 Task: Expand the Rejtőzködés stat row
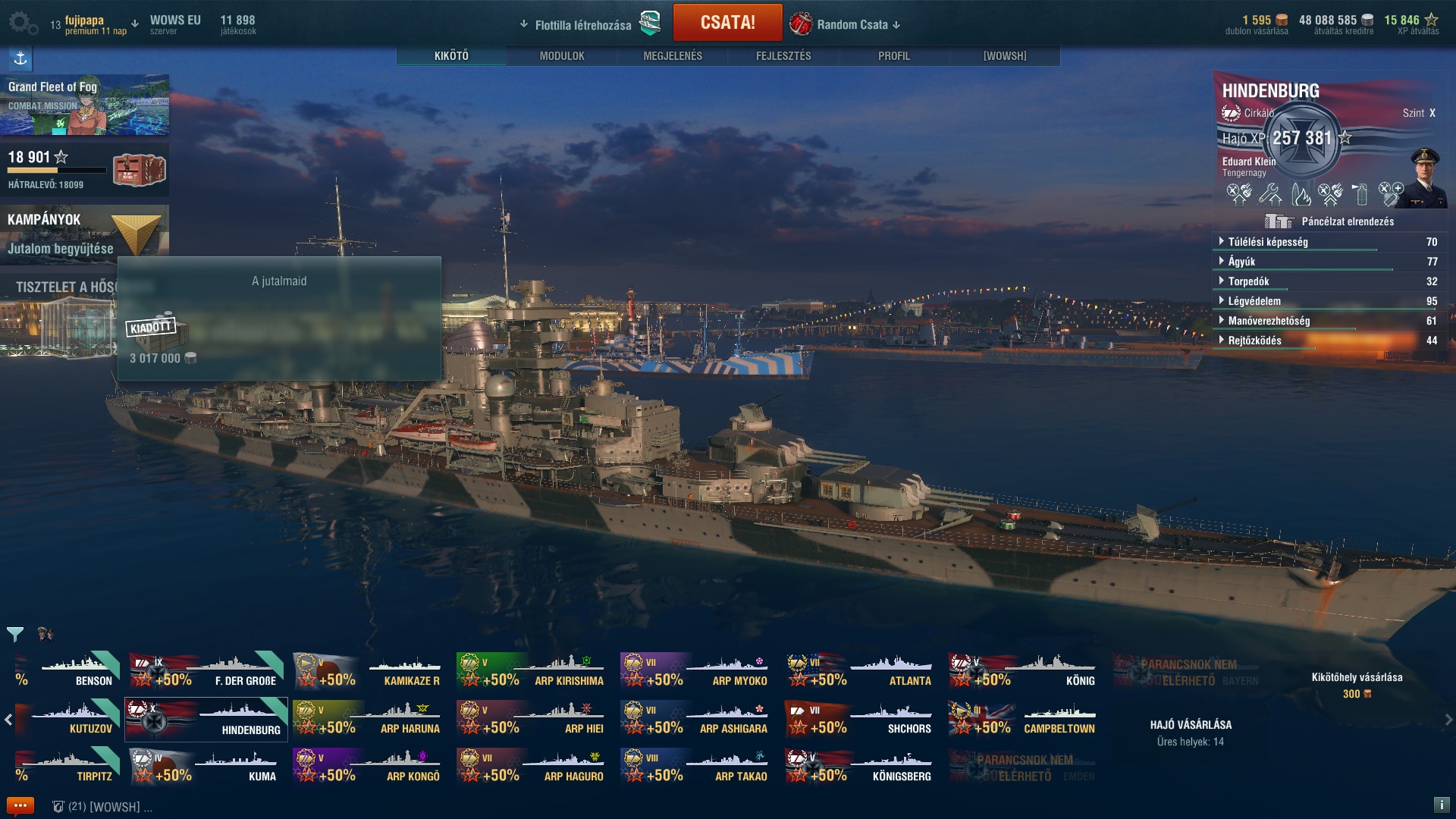pyautogui.click(x=1329, y=340)
